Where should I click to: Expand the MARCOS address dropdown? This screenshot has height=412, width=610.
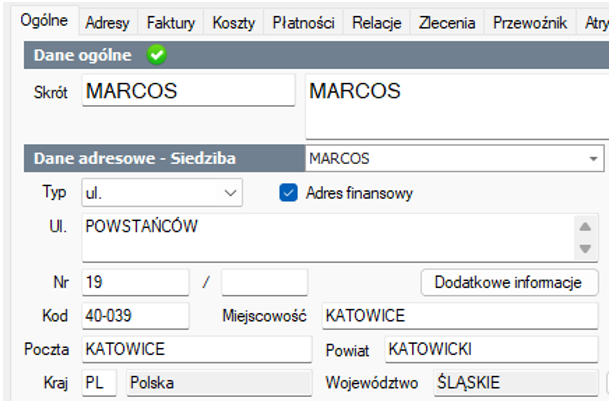click(x=594, y=159)
